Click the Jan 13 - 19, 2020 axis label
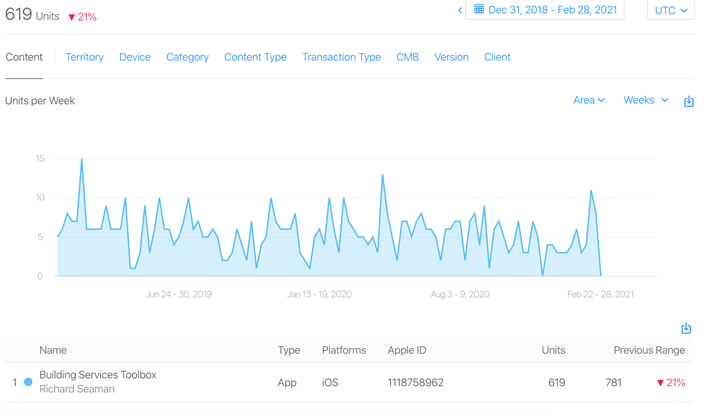 pyautogui.click(x=319, y=295)
